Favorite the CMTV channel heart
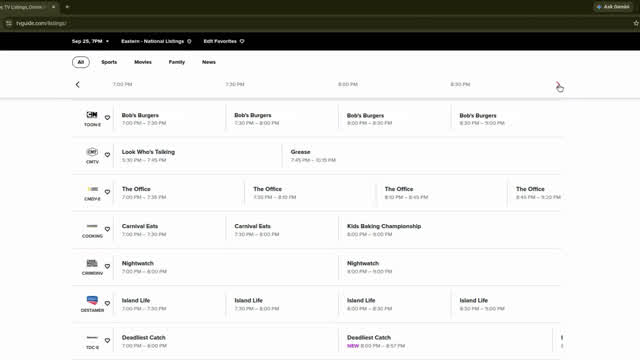 click(107, 155)
